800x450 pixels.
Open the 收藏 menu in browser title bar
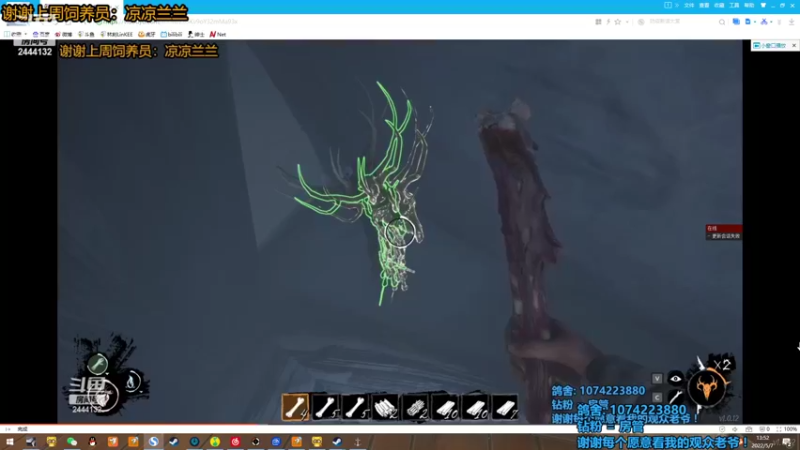click(719, 5)
